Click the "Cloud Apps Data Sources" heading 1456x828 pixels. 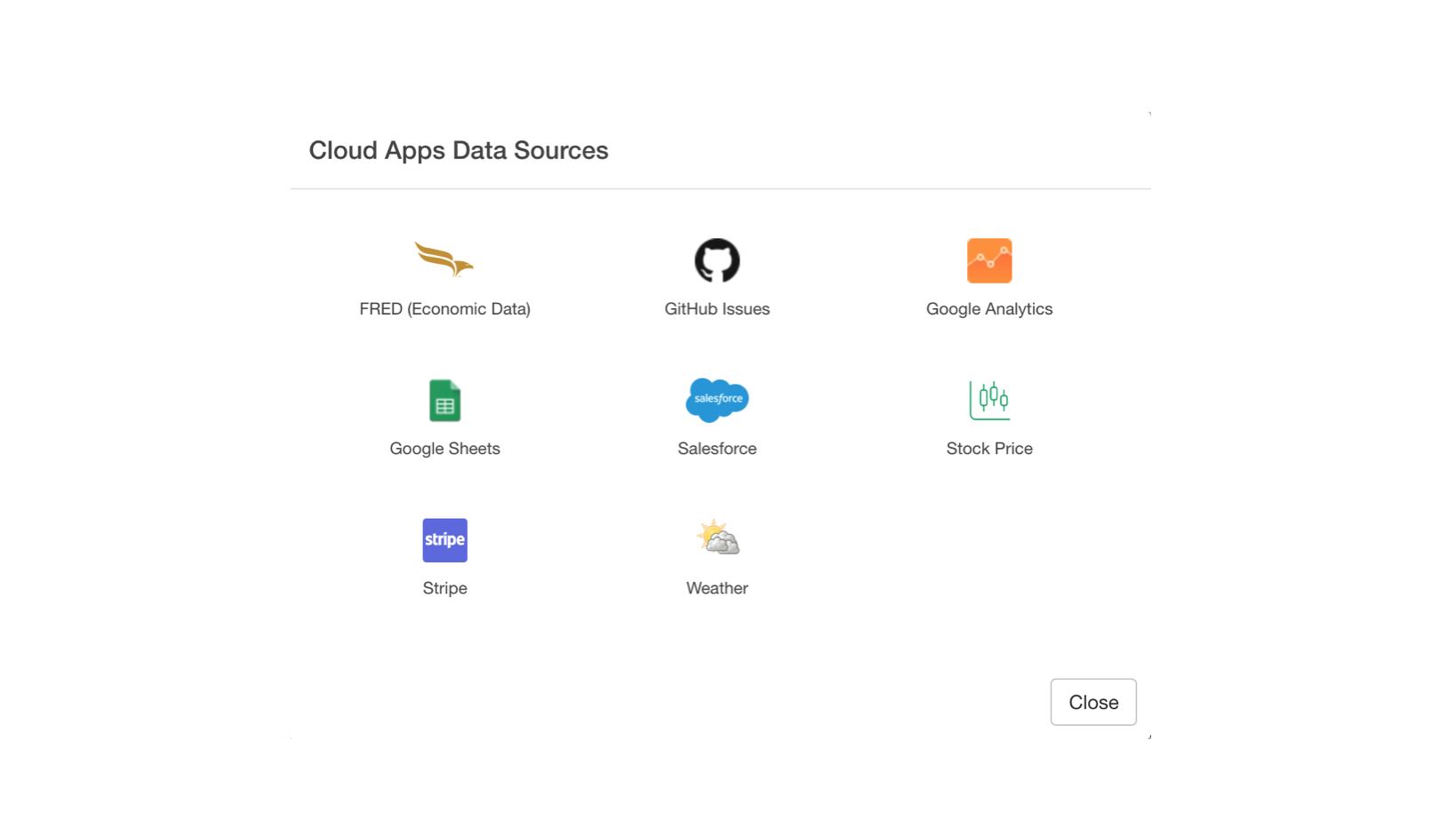click(x=458, y=150)
